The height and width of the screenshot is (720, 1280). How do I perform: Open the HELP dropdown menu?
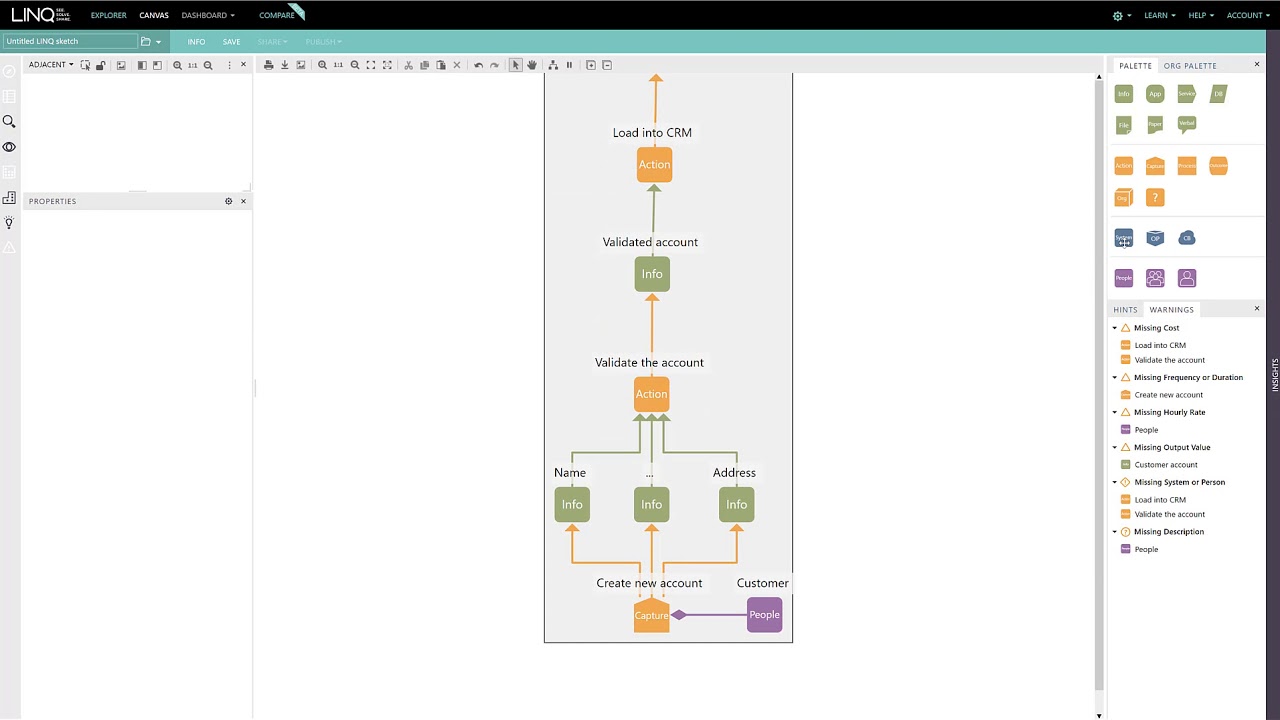point(1201,15)
